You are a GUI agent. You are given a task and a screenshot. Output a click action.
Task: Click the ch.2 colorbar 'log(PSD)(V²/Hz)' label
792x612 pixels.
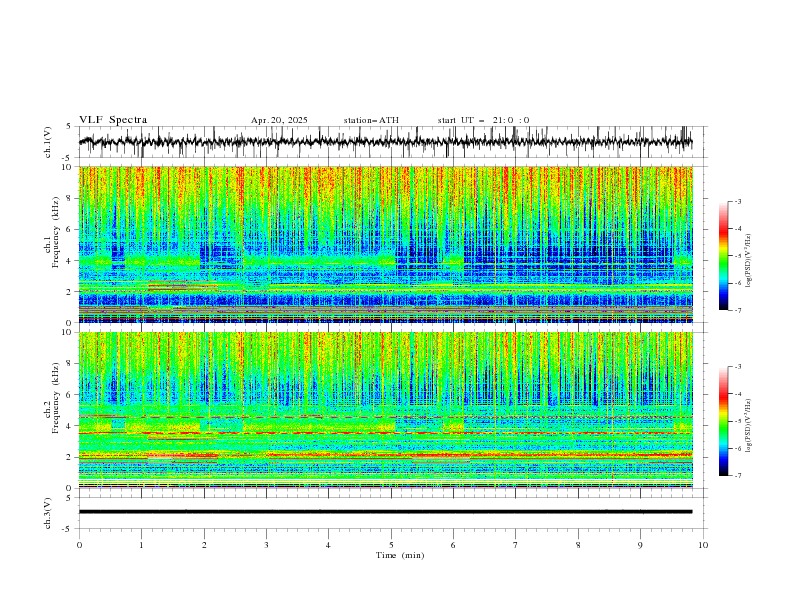(748, 426)
